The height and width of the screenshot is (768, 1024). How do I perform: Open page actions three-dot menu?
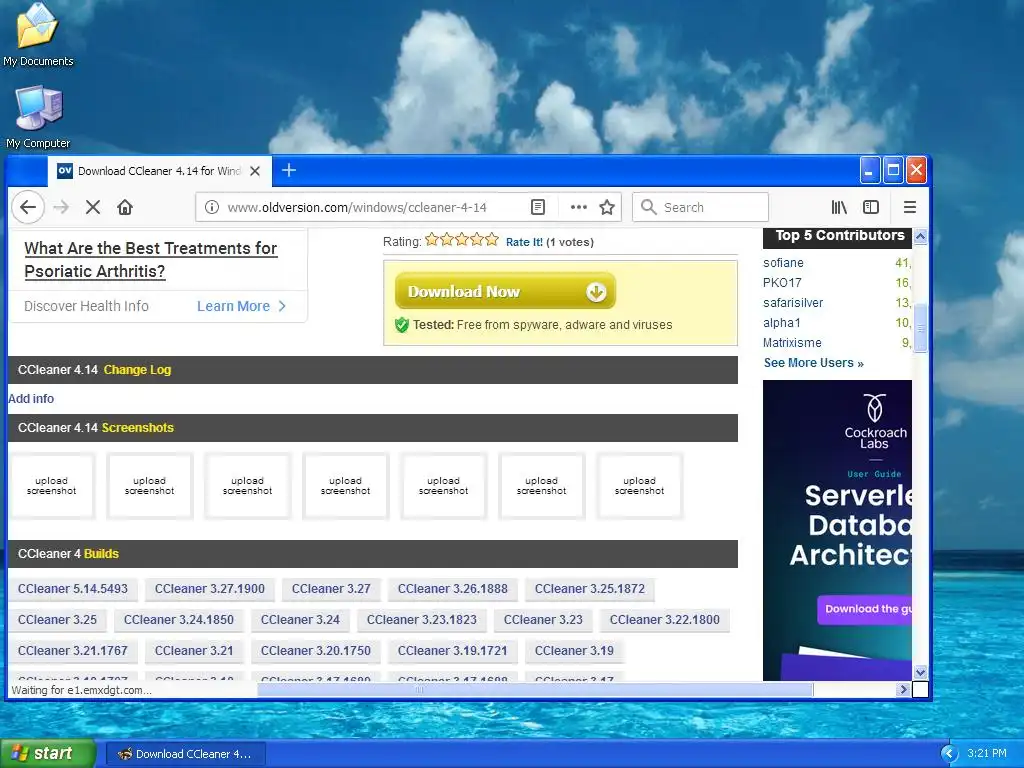tap(579, 207)
